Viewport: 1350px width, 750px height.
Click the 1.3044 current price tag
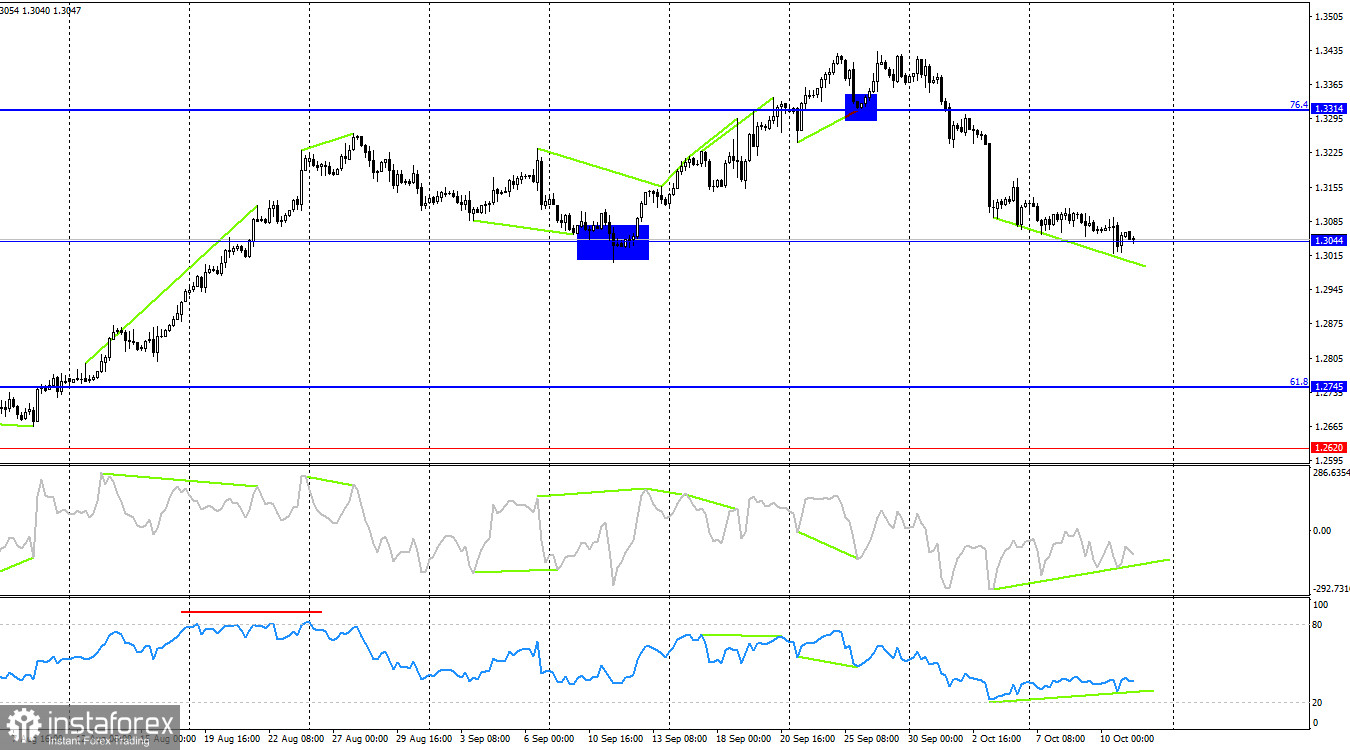coord(1329,240)
